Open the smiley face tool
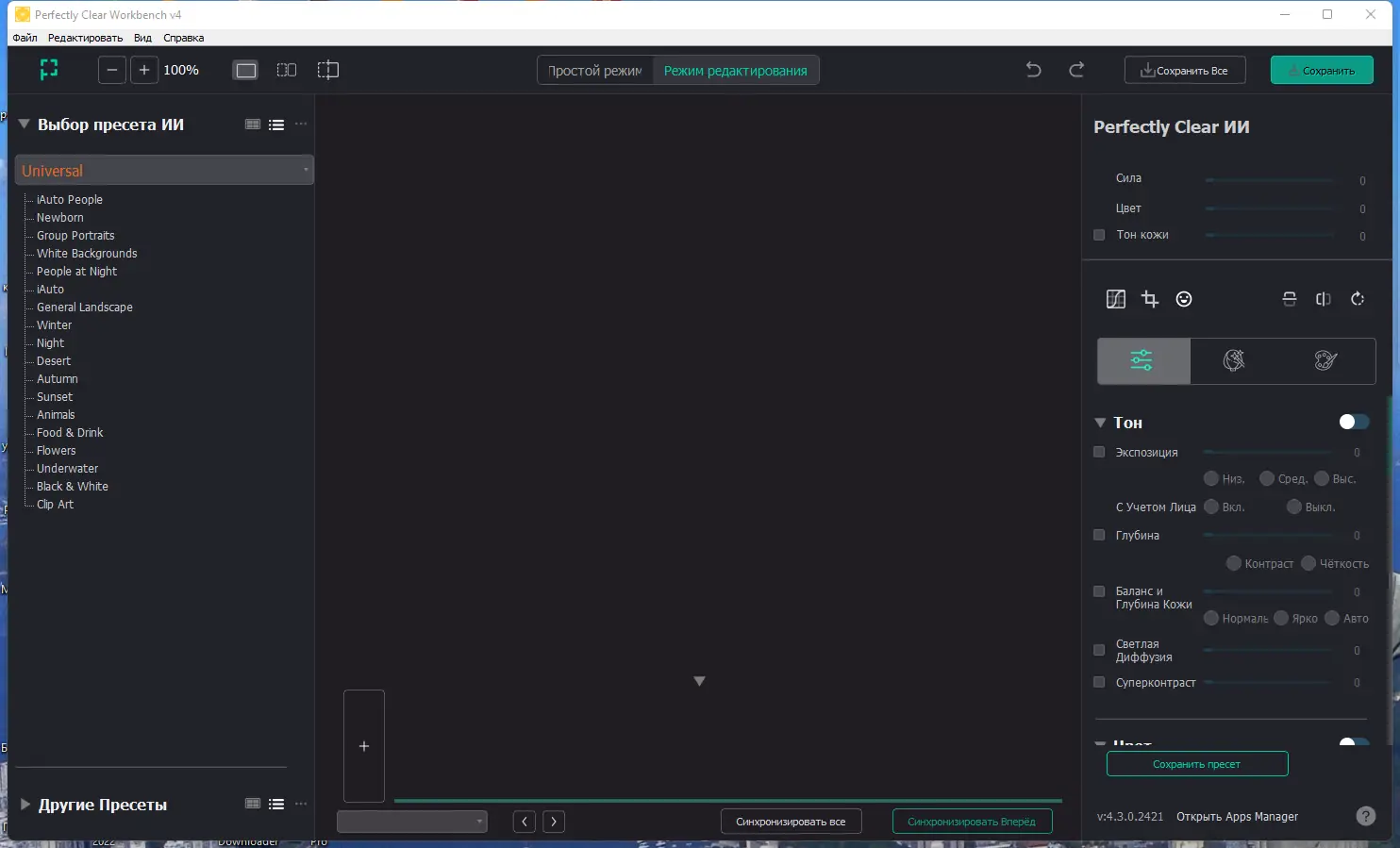 1184,299
